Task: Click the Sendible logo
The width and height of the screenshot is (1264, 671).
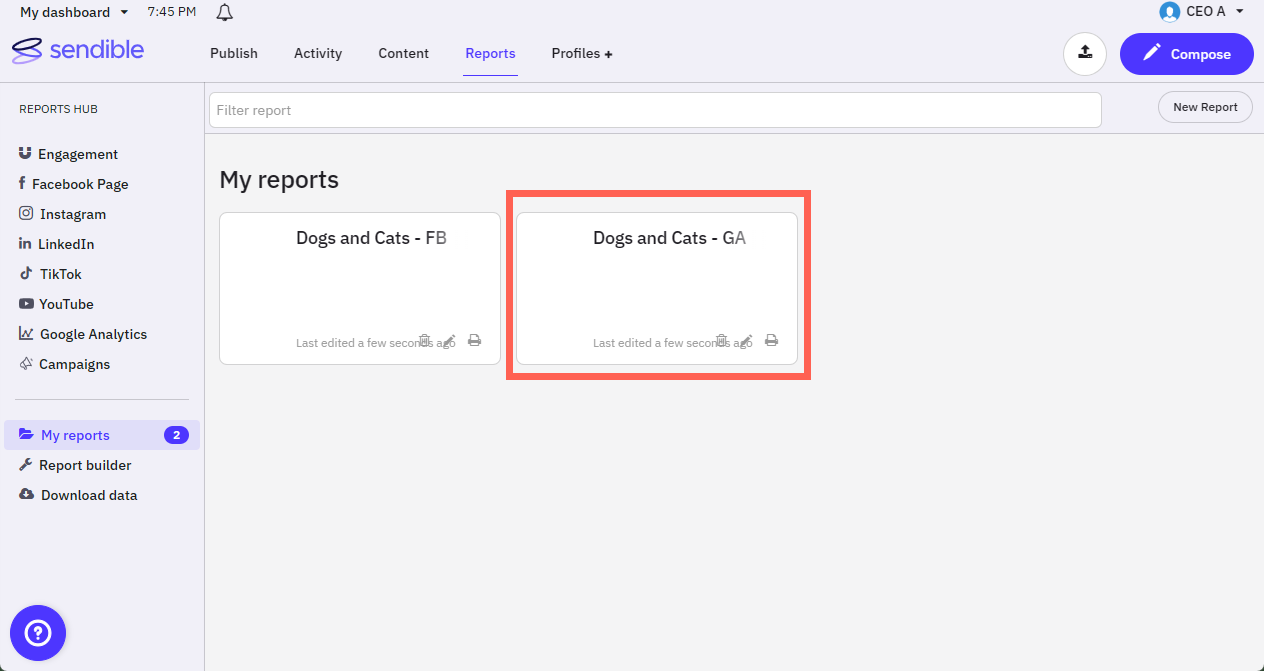Action: tap(78, 50)
